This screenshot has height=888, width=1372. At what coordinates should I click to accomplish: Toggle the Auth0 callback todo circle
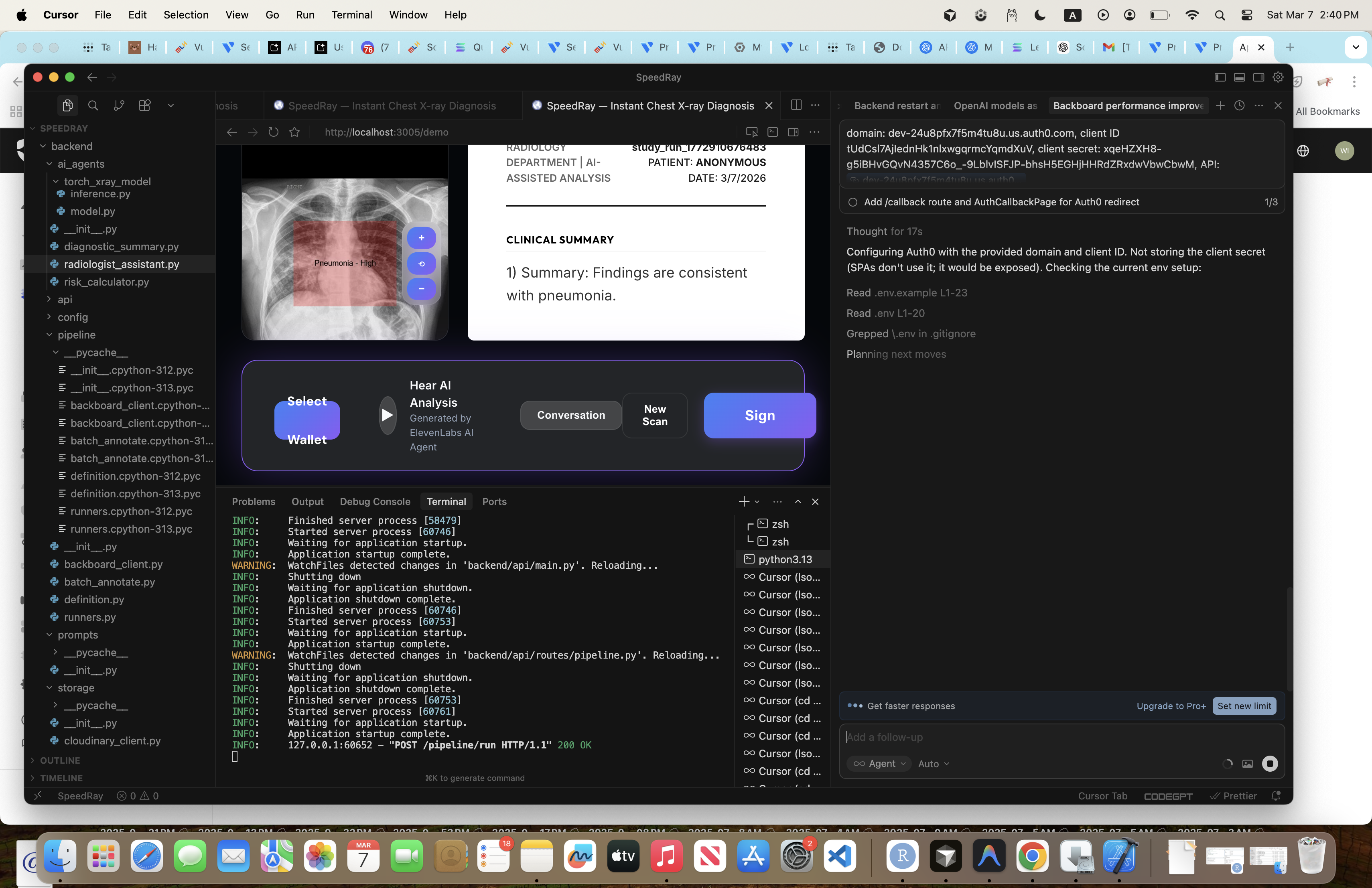pos(852,202)
